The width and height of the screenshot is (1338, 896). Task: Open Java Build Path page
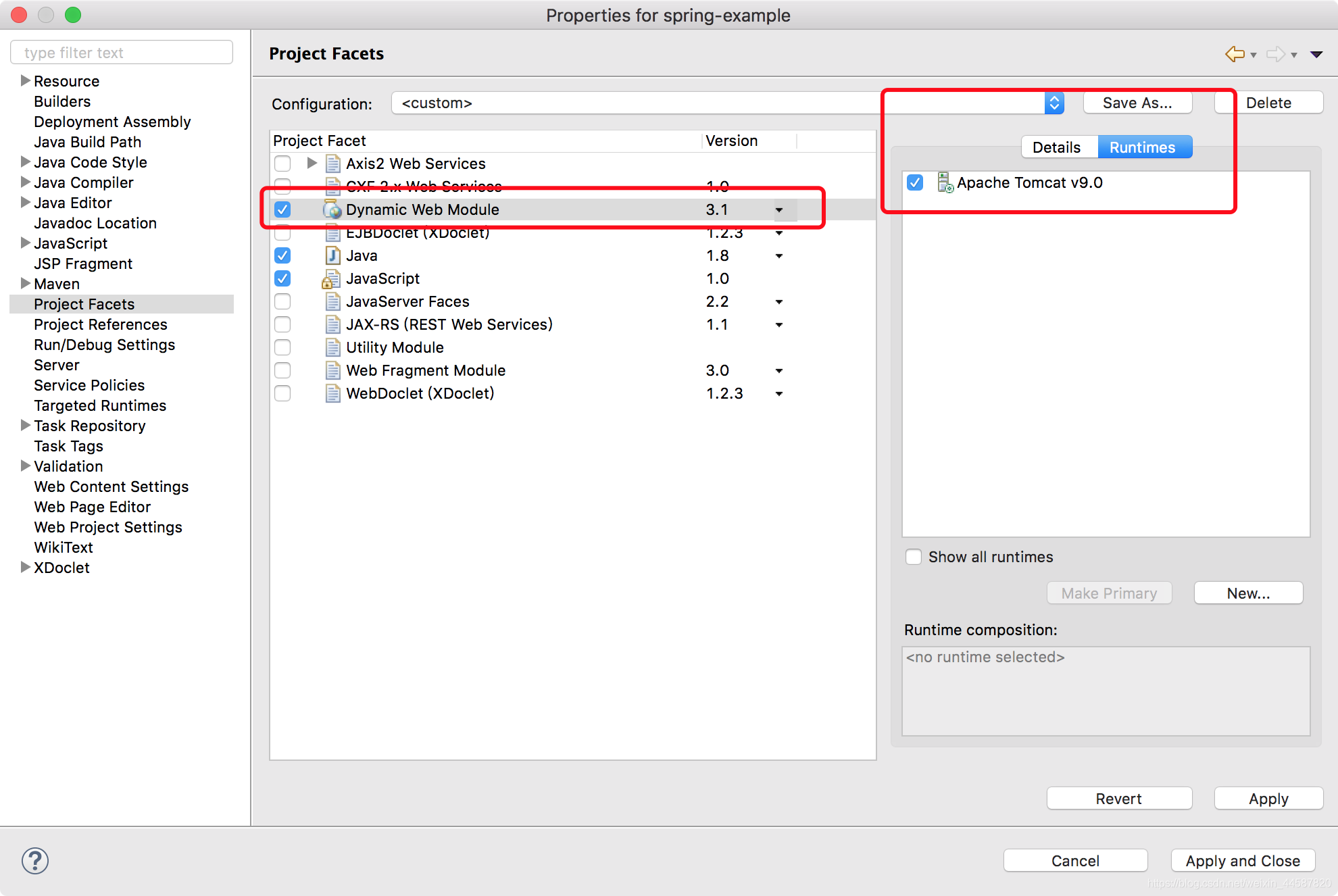[88, 142]
